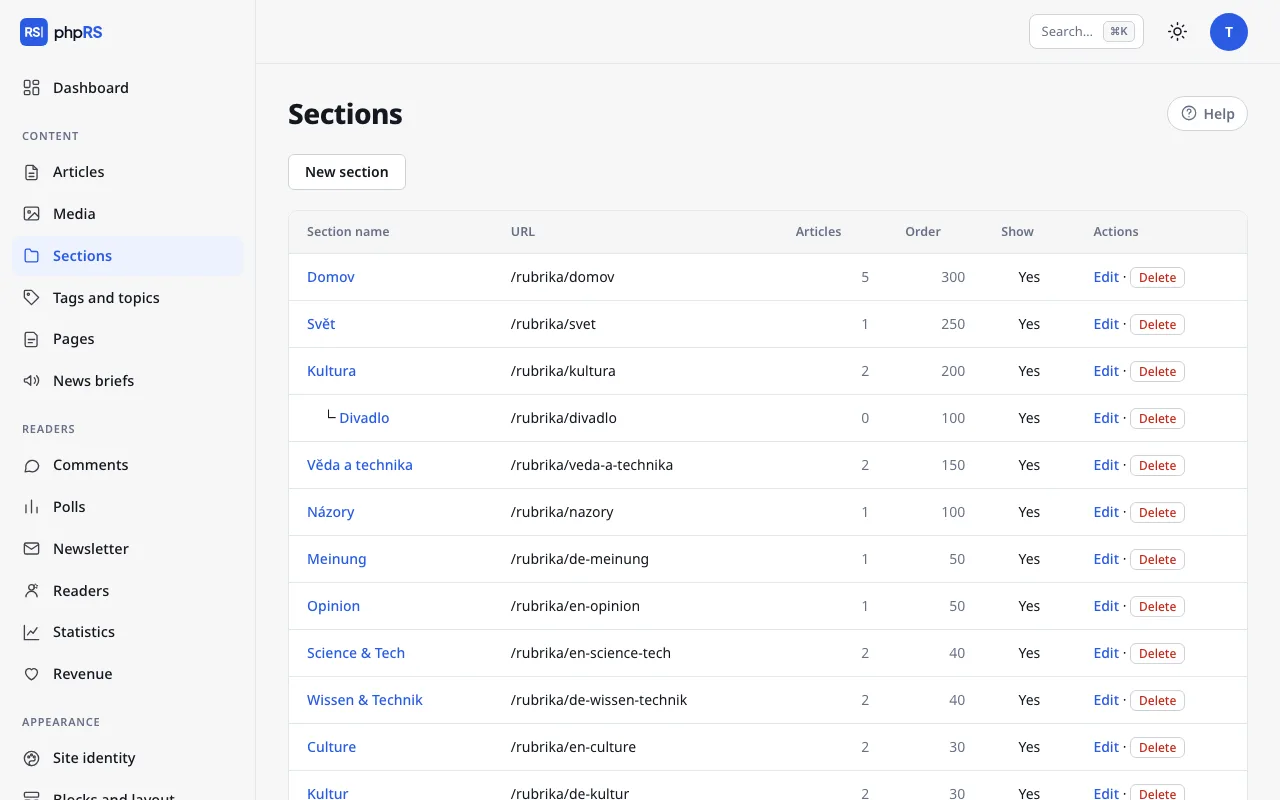Viewport: 1280px width, 800px height.
Task: Edit the Věda a technika section
Action: [1106, 465]
